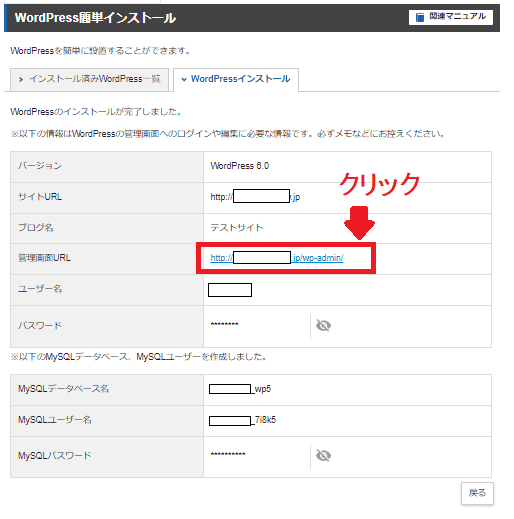Select the WordPressインストール tab
The height and width of the screenshot is (519, 514).
click(x=236, y=79)
